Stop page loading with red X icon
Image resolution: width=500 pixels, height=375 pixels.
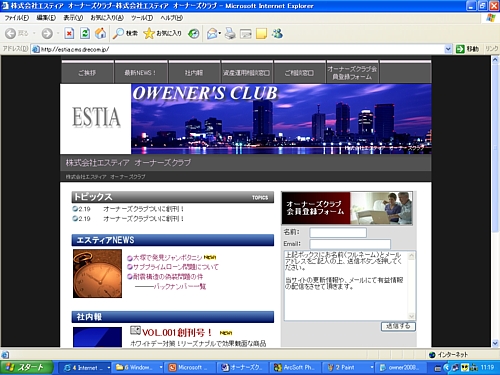pos(69,33)
